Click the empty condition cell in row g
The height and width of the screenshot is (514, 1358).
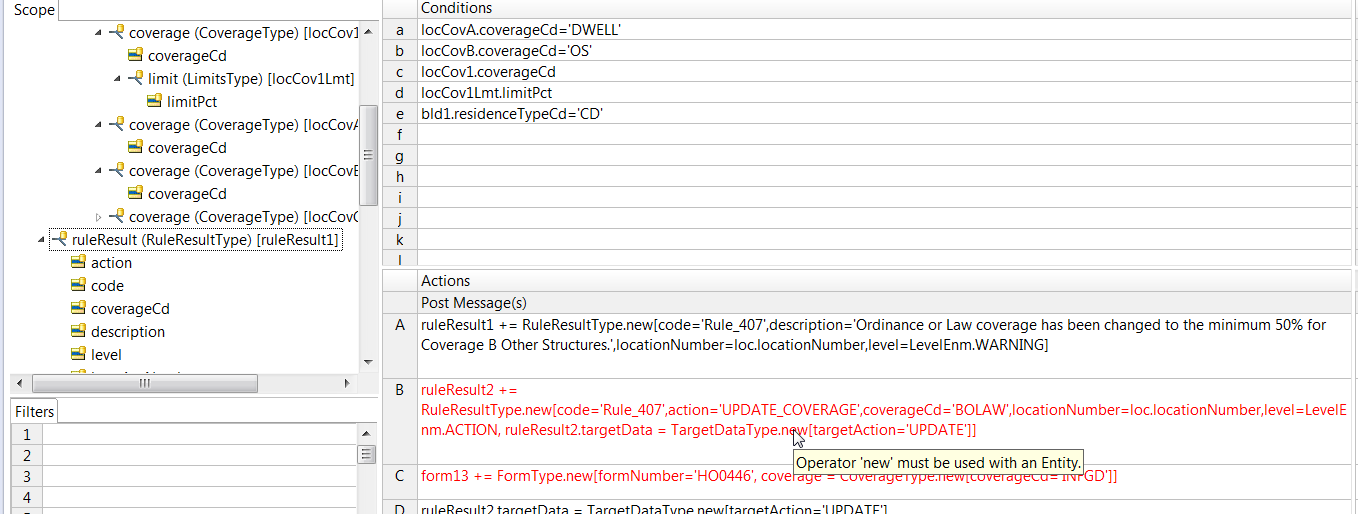pyautogui.click(x=884, y=155)
